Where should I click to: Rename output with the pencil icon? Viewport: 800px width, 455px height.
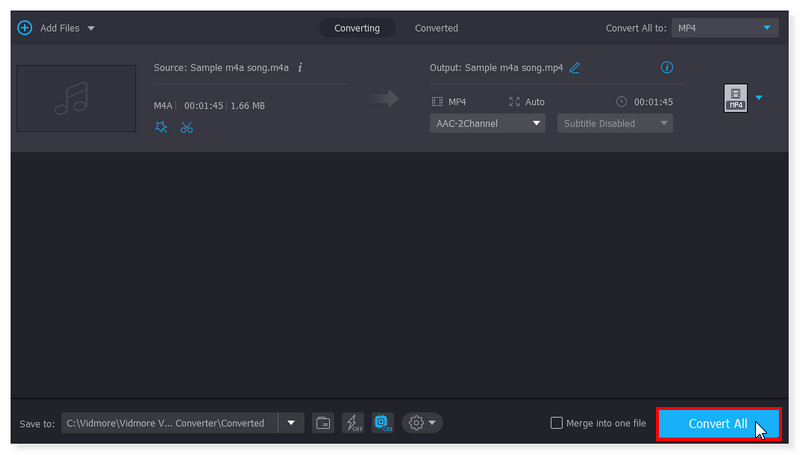click(574, 68)
